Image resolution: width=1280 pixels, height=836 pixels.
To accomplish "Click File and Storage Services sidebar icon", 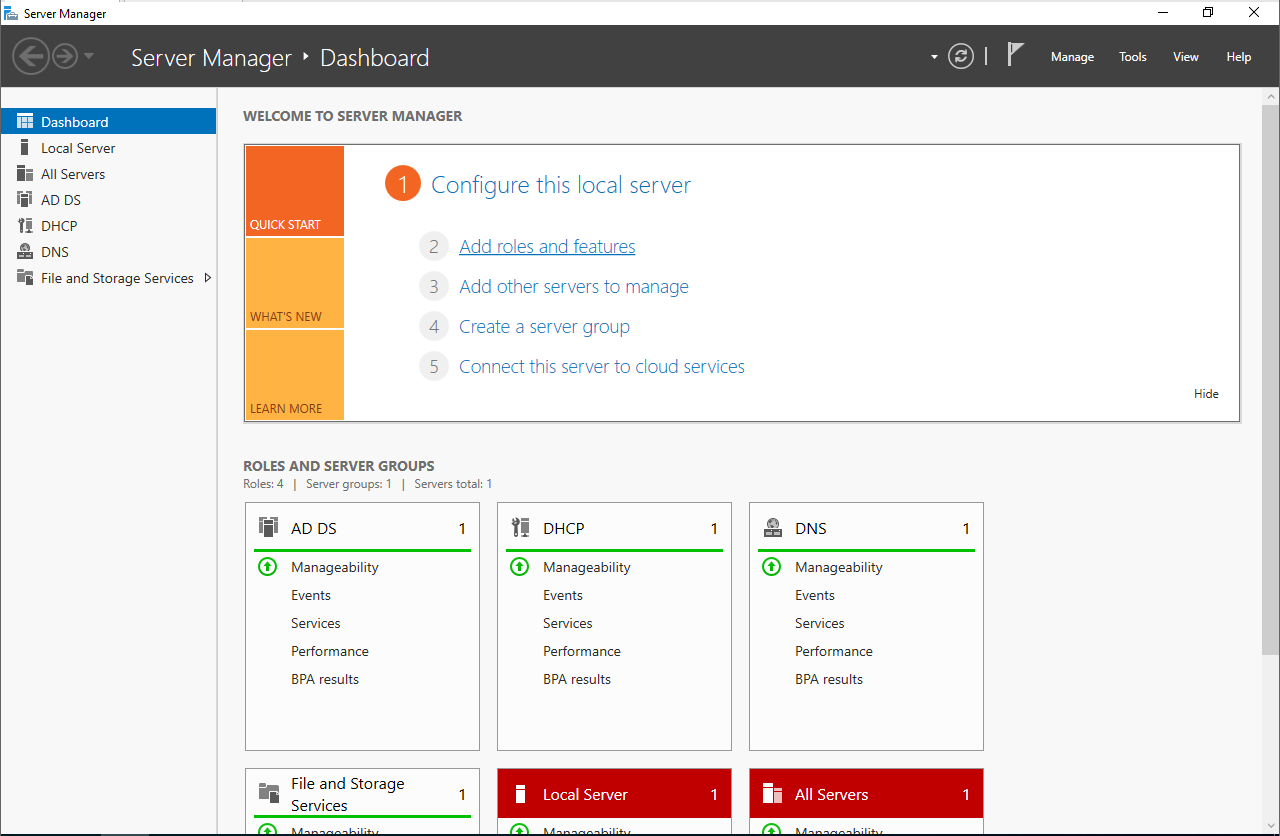I will click(x=25, y=277).
